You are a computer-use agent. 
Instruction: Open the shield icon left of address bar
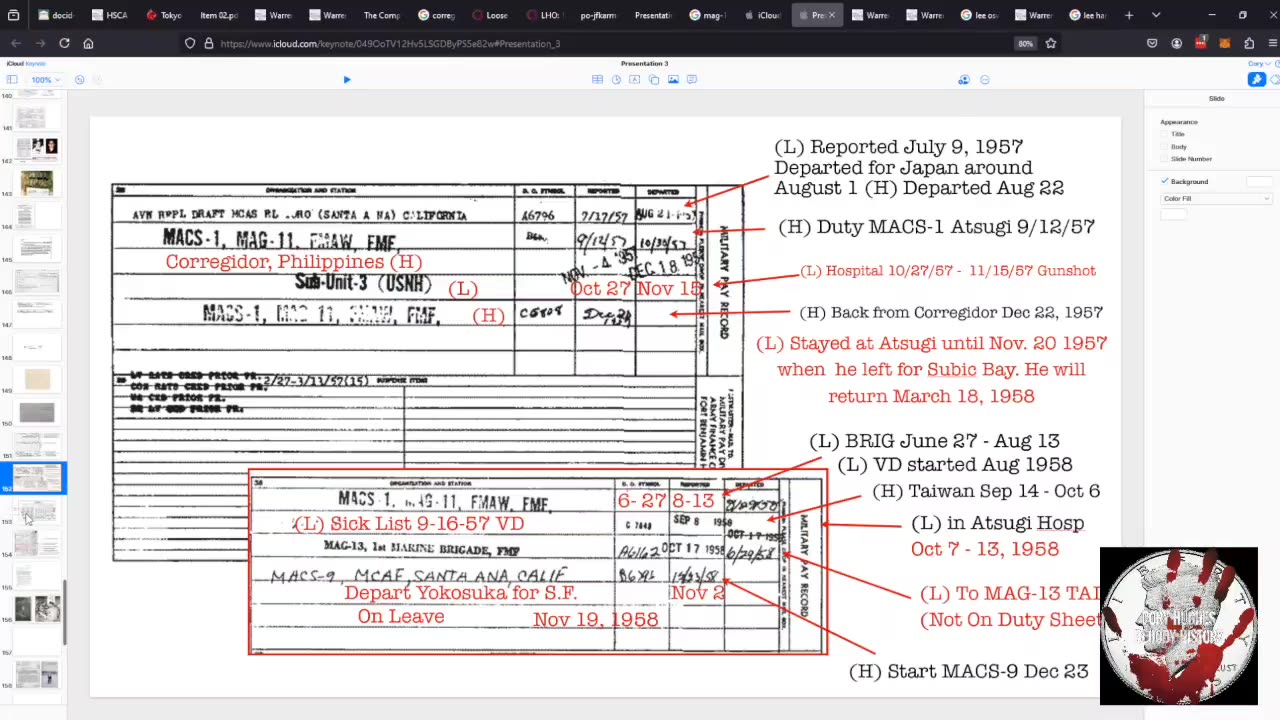coord(190,43)
